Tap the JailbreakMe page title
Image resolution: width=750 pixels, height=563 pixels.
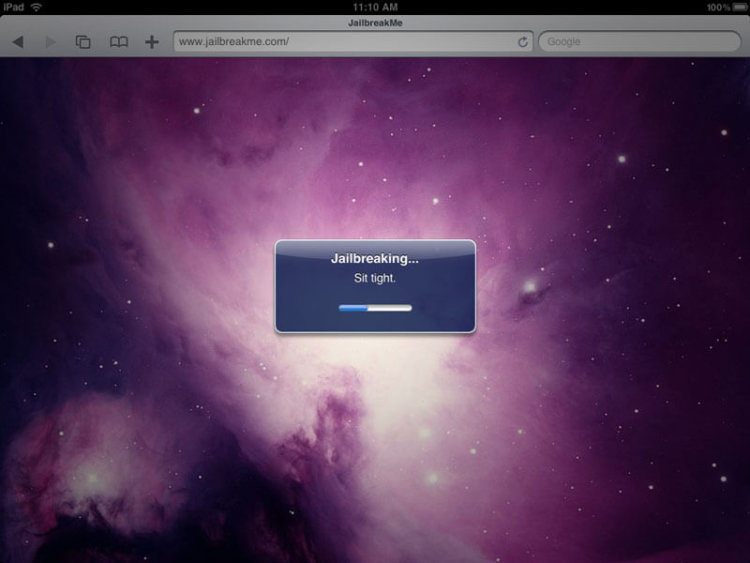(x=375, y=23)
